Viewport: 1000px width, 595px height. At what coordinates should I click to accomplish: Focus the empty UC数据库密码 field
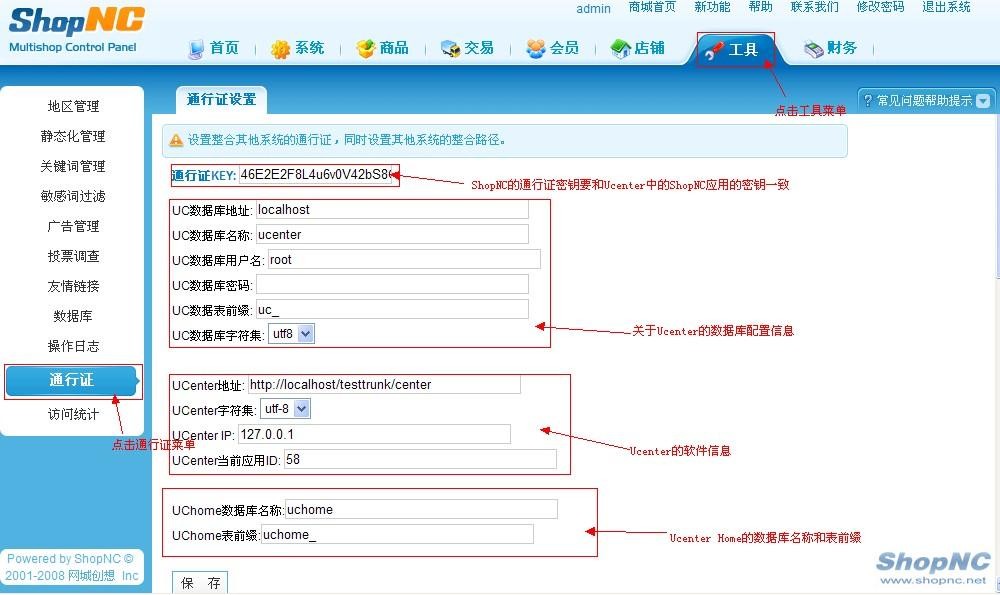[392, 284]
